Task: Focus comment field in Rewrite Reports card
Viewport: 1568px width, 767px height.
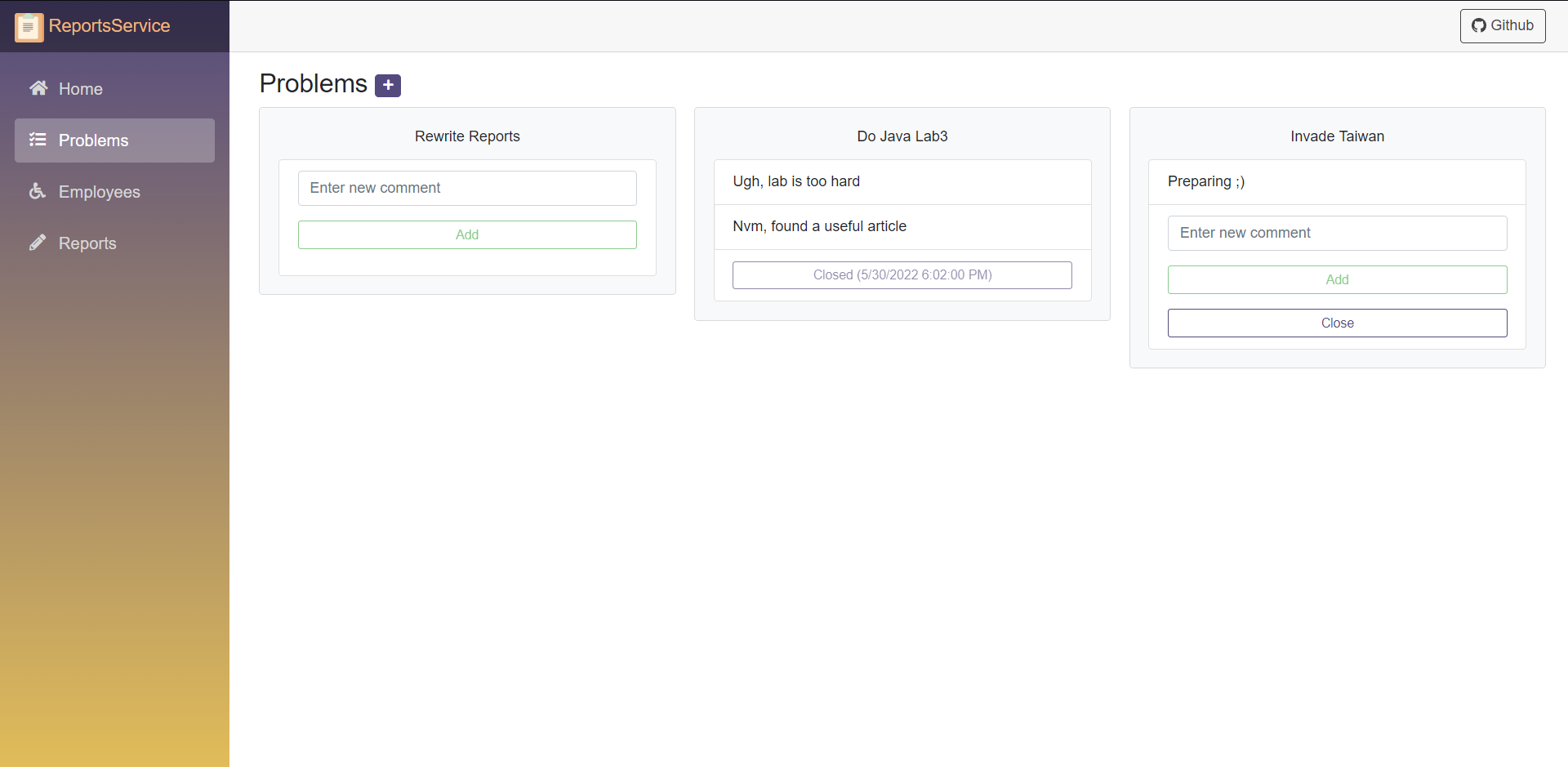Action: click(467, 188)
